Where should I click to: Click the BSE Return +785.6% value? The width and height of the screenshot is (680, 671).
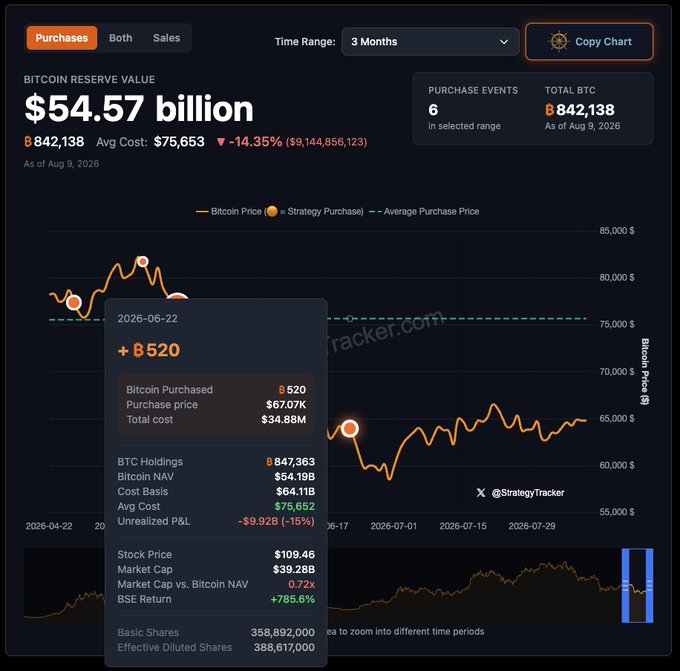tap(293, 599)
